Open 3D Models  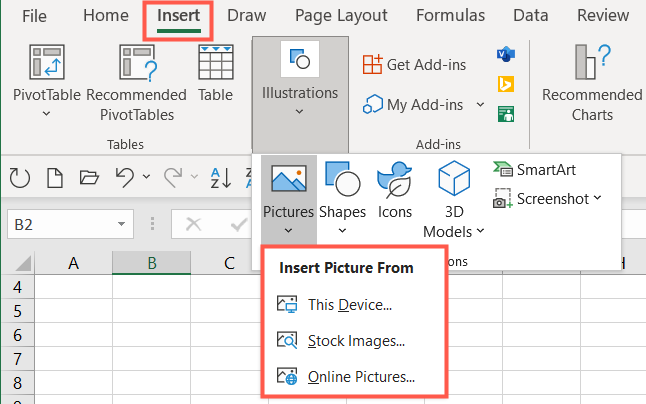(x=453, y=199)
